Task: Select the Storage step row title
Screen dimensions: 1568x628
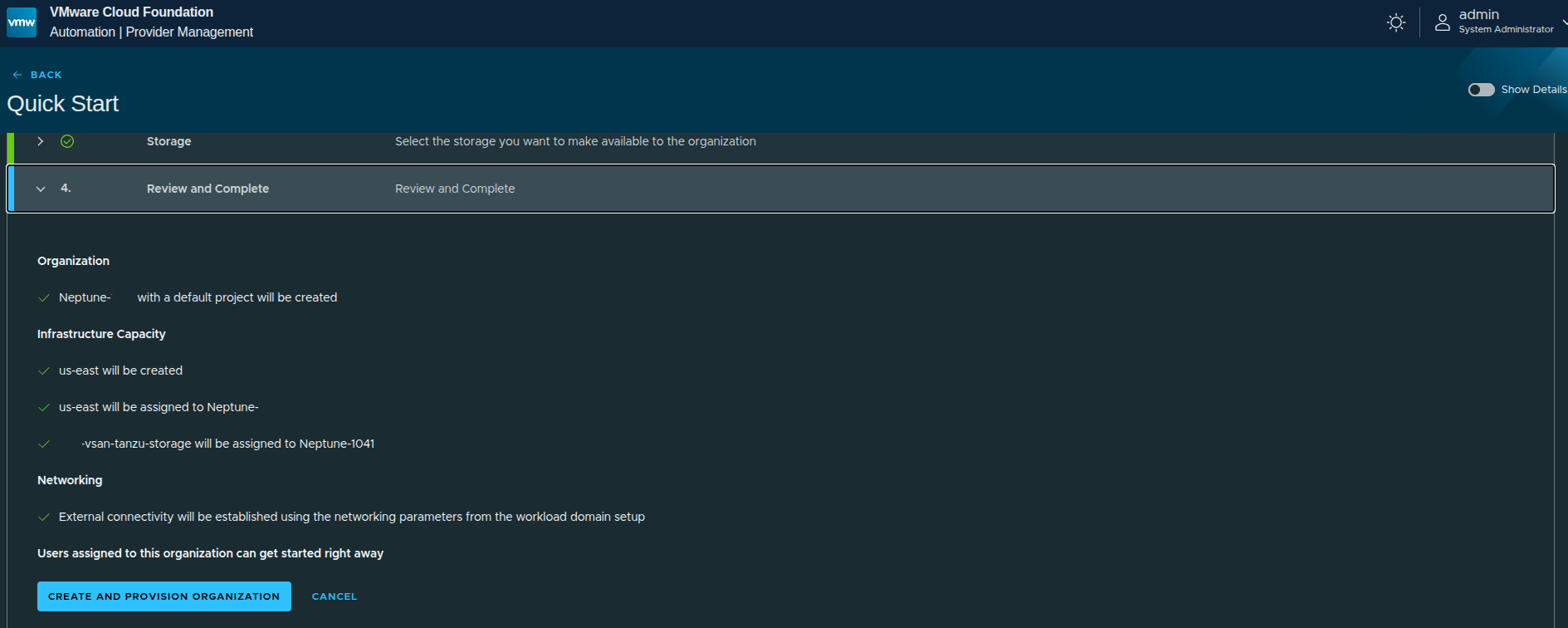Action: (169, 141)
